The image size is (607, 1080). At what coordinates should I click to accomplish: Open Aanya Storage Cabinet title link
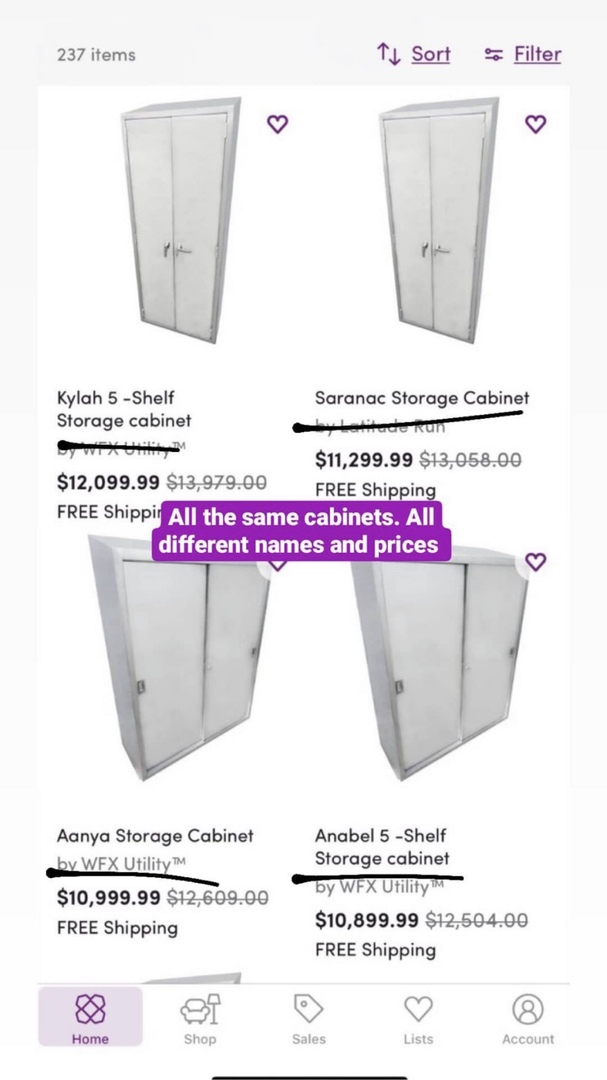coord(155,835)
